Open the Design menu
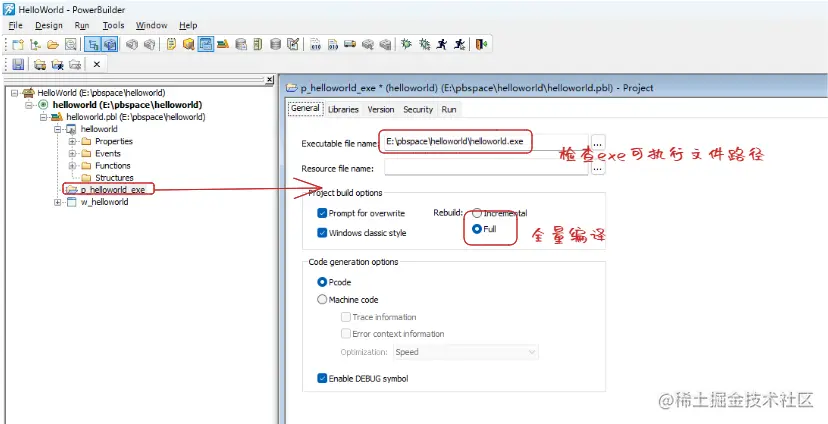Image resolution: width=828 pixels, height=424 pixels. pos(49,25)
